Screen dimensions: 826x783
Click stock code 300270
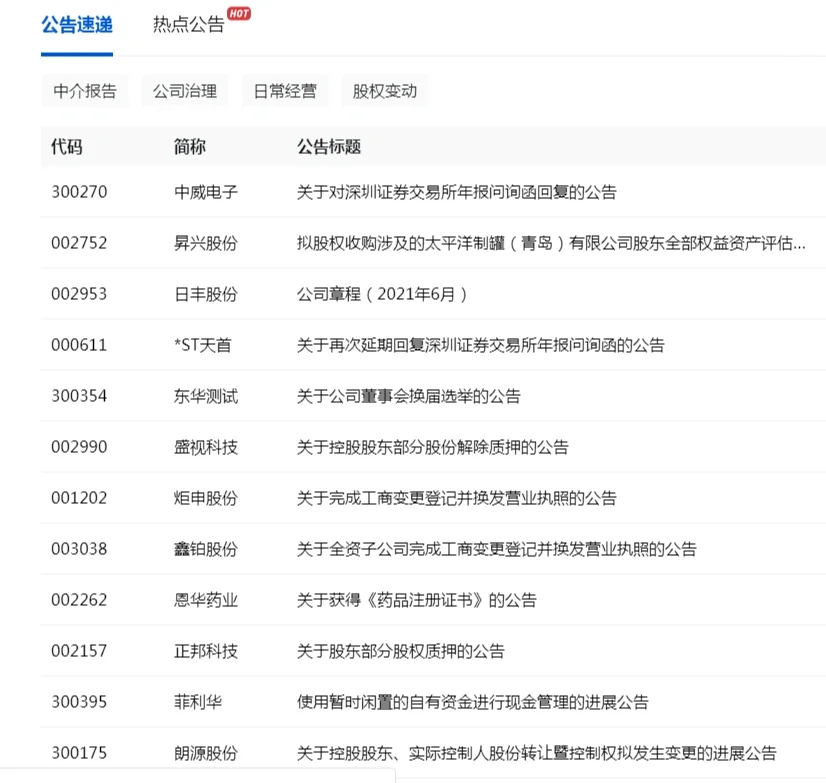click(x=77, y=192)
